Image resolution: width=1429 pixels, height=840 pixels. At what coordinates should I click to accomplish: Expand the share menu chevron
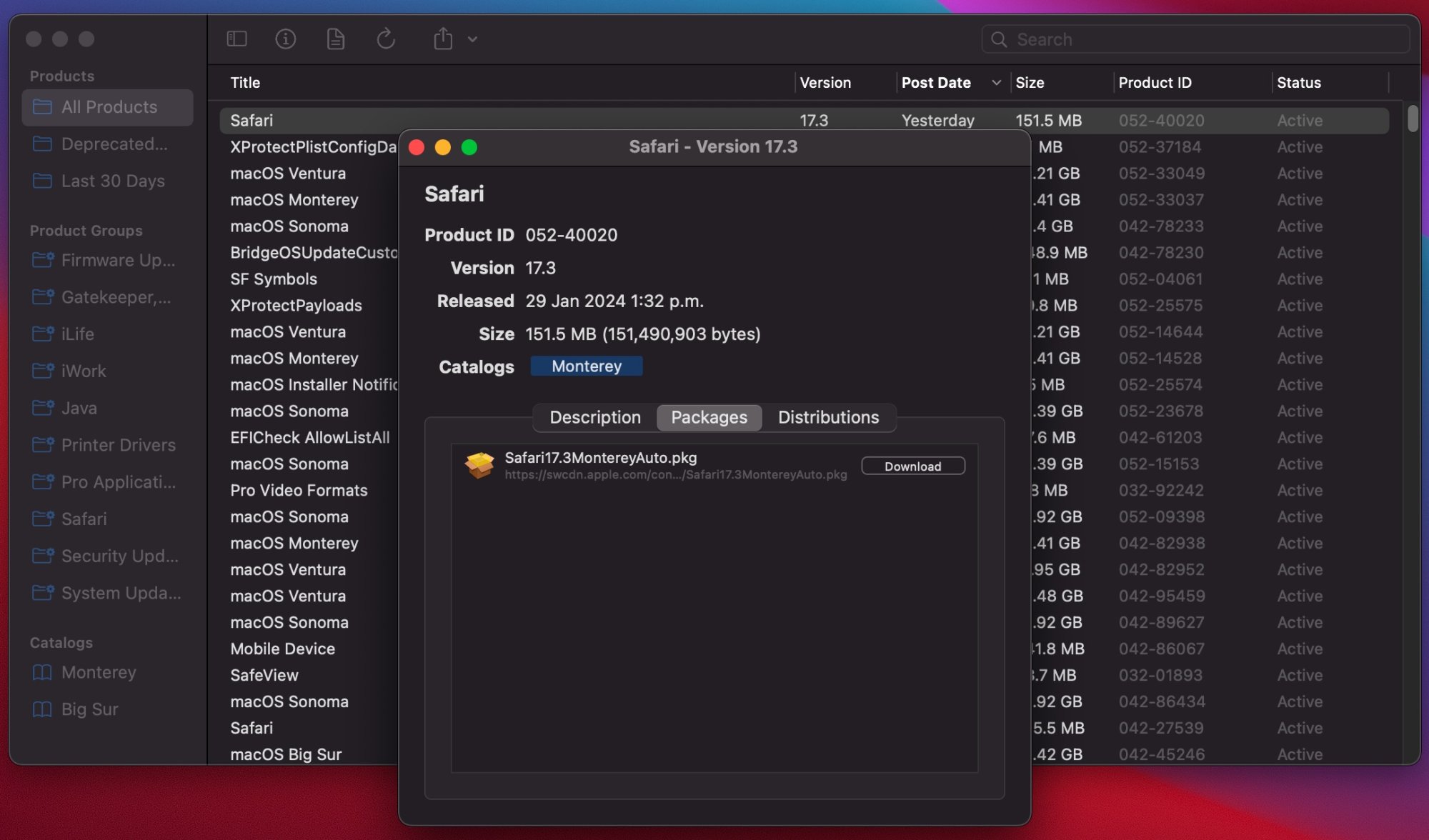point(472,39)
